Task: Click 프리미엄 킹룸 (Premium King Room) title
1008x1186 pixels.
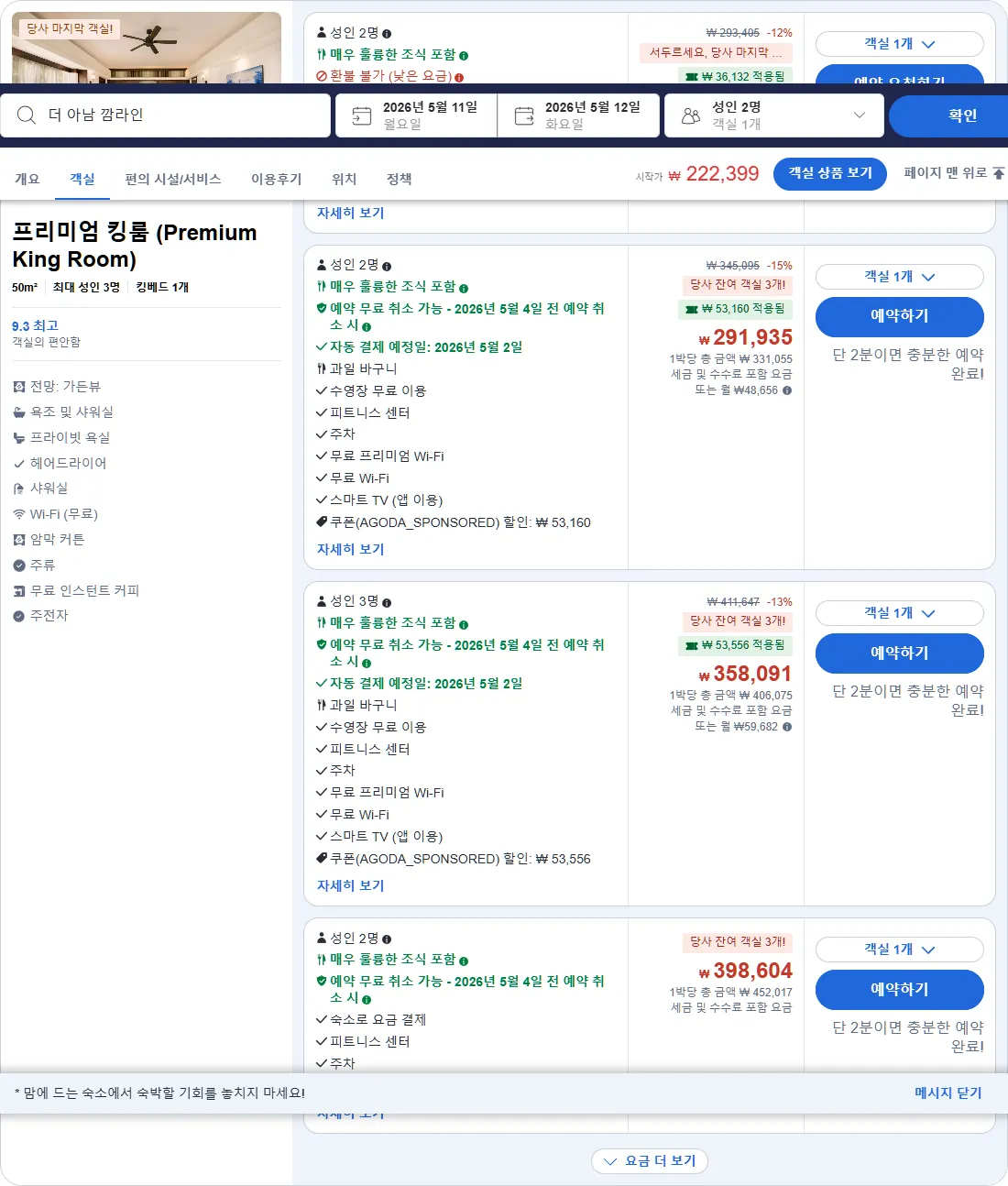Action: [x=135, y=246]
